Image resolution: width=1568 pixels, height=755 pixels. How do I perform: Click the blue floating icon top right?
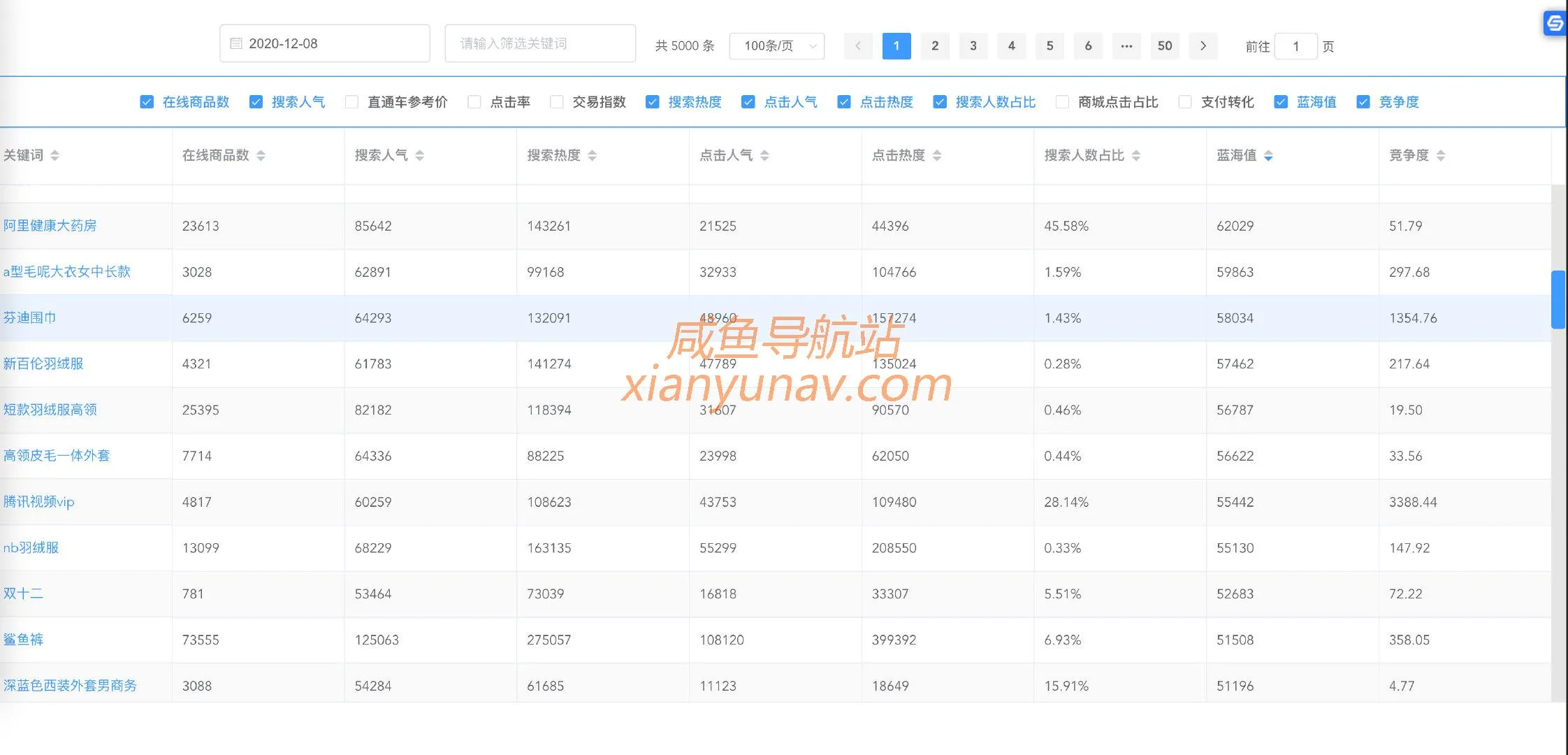point(1555,23)
